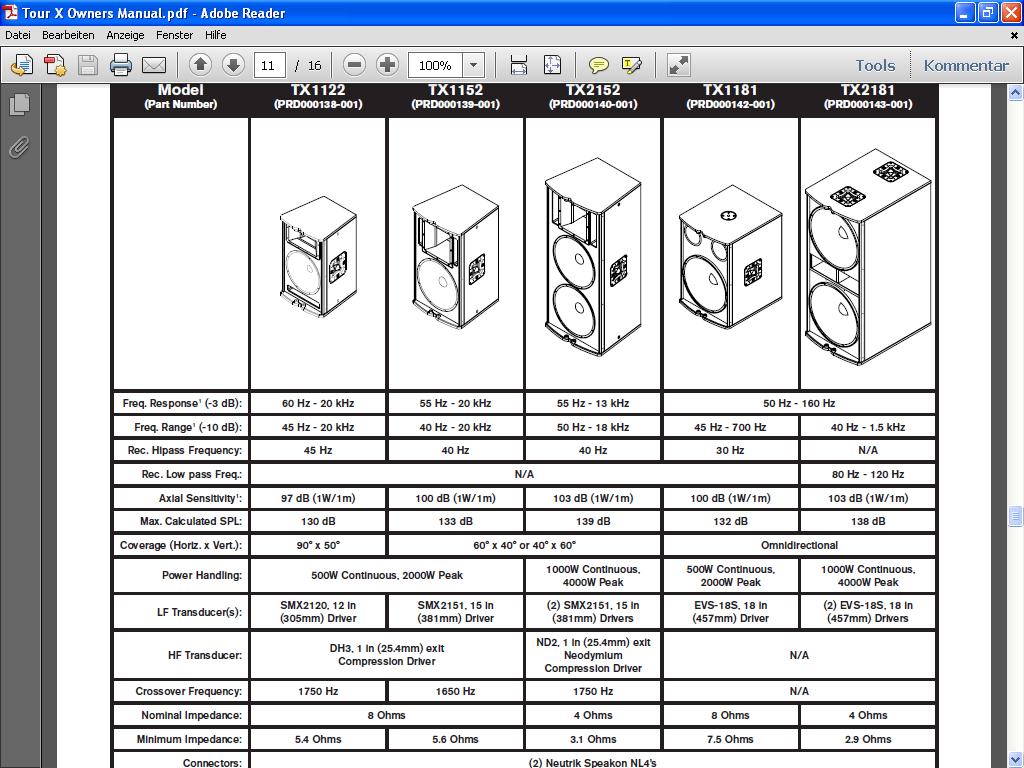1024x768 pixels.
Task: Click the TX1152 speaker drawing
Action: [x=455, y=256]
